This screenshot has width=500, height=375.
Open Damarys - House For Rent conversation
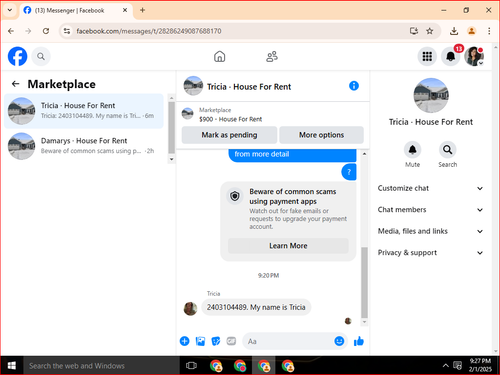[x=84, y=146]
